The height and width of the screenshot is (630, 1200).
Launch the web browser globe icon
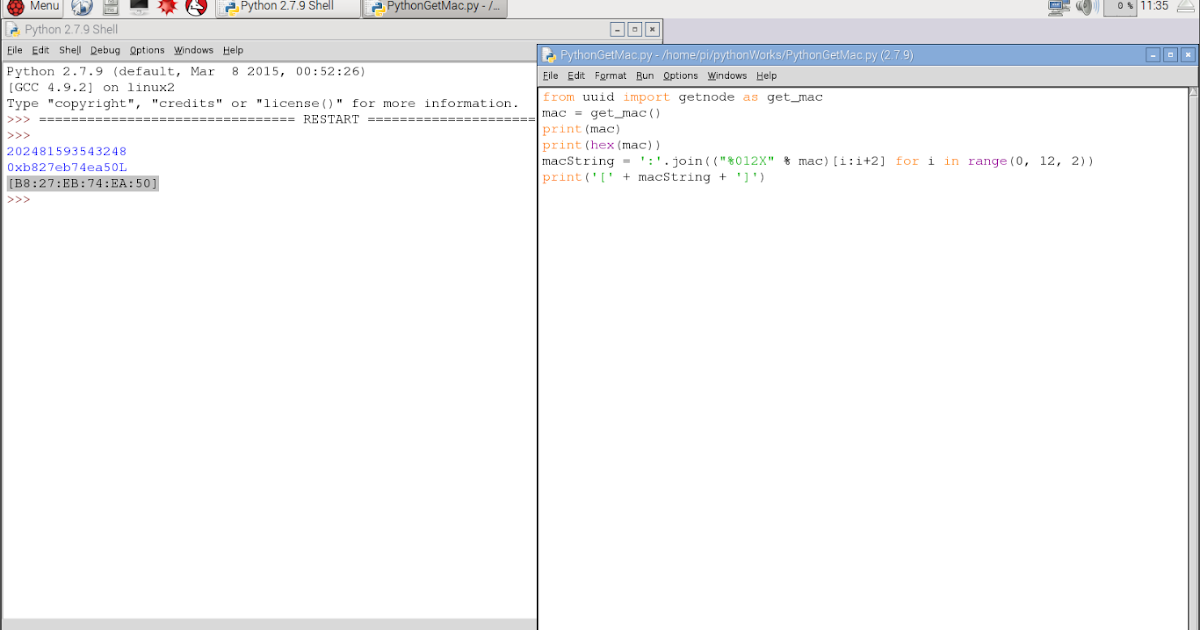[80, 8]
